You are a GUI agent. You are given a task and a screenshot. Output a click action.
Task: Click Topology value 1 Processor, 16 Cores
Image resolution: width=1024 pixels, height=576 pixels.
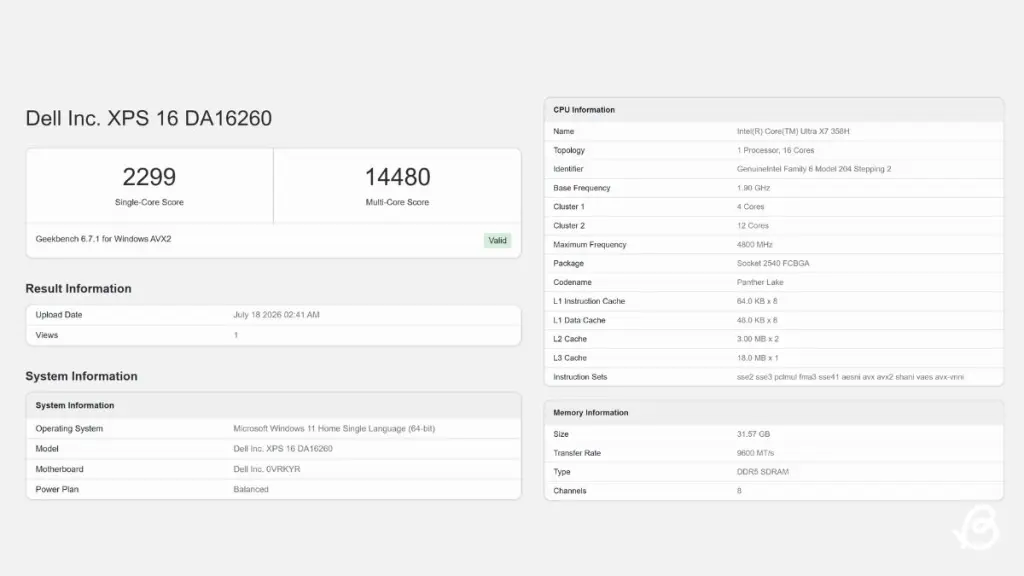pyautogui.click(x=775, y=150)
